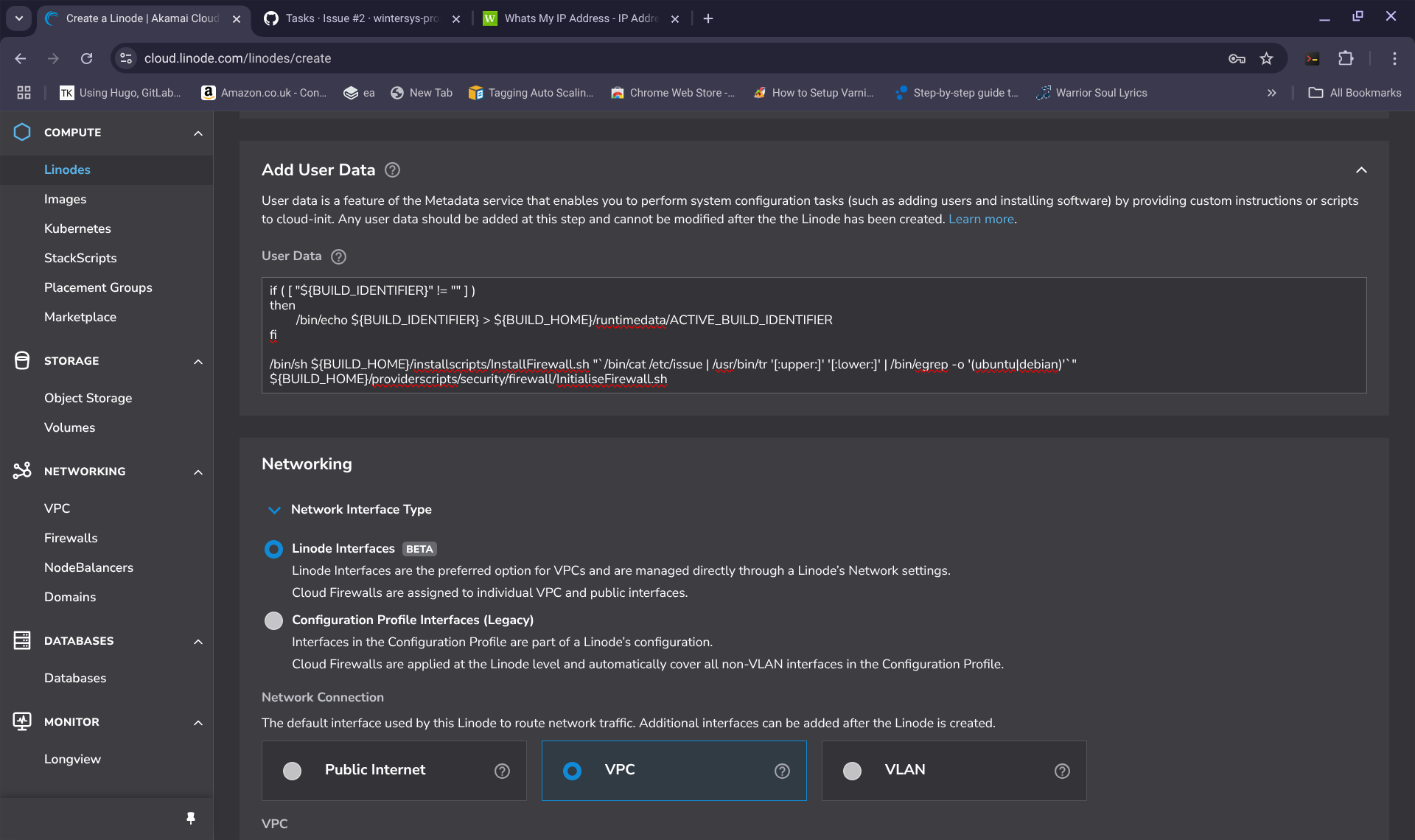Screen dimensions: 1415x840
Task: Collapse the Add User Data section
Action: pyautogui.click(x=1360, y=170)
